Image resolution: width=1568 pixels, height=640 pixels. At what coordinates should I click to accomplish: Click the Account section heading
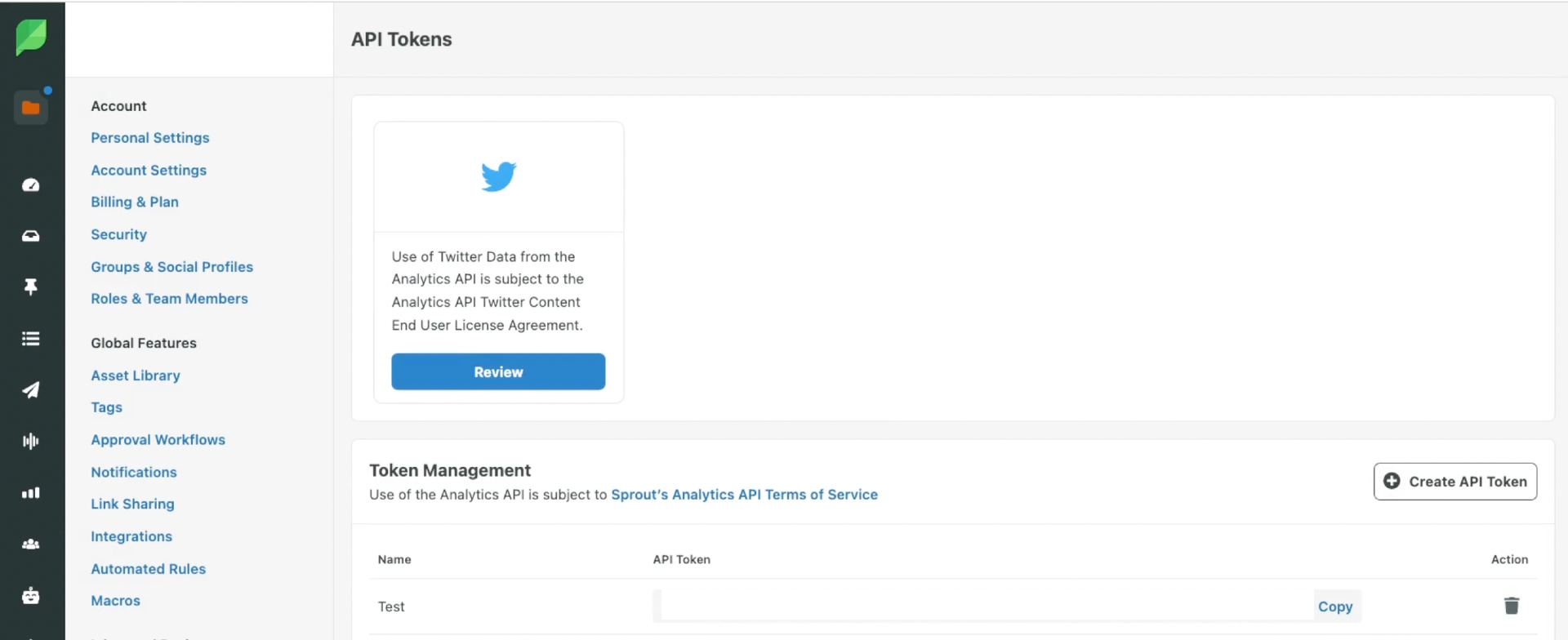click(x=119, y=106)
